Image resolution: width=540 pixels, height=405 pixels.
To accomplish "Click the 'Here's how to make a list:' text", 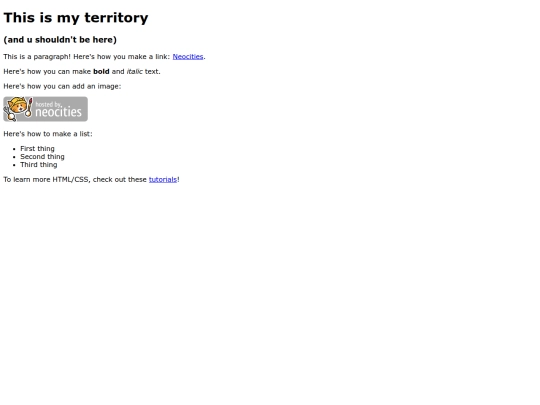I will [x=48, y=134].
